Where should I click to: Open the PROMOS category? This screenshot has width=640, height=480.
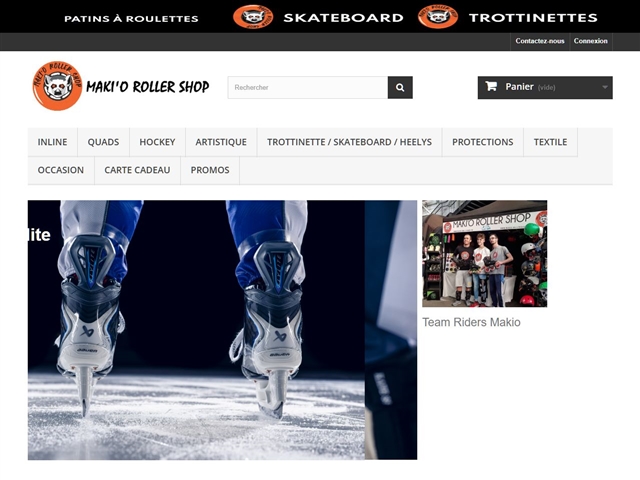click(x=210, y=170)
